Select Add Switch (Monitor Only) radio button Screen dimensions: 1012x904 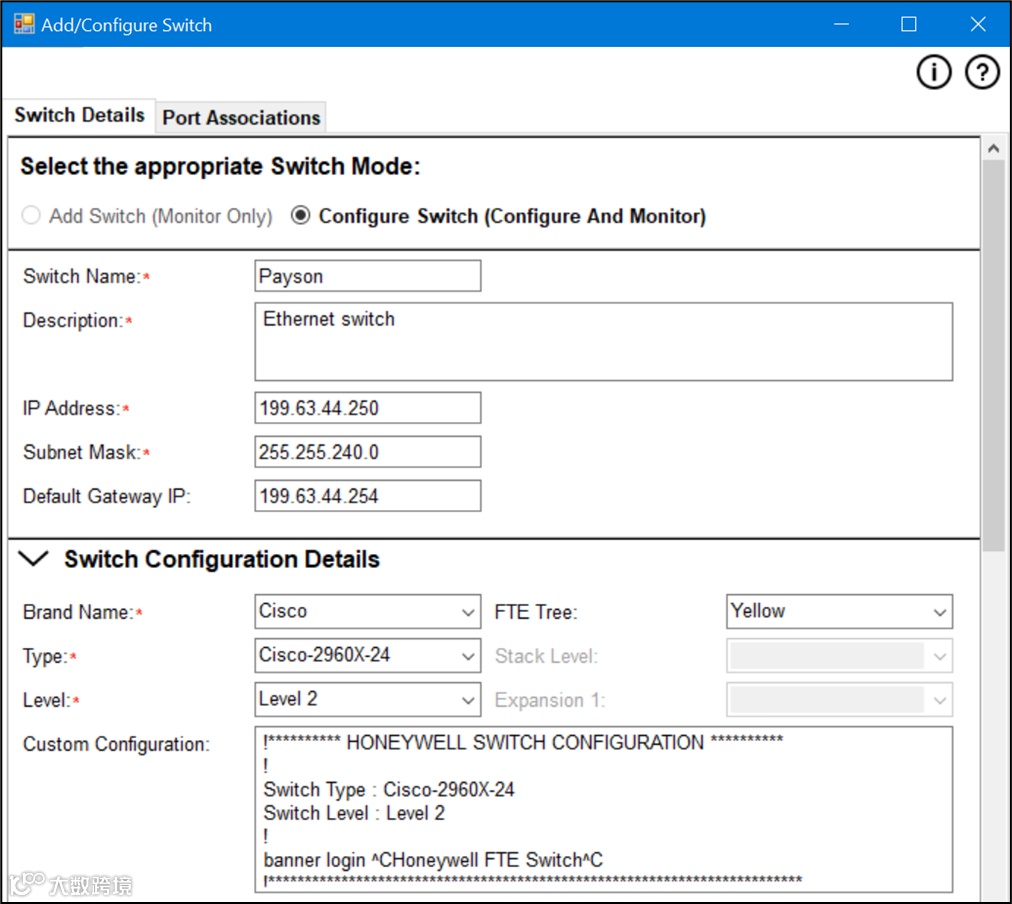tap(31, 215)
